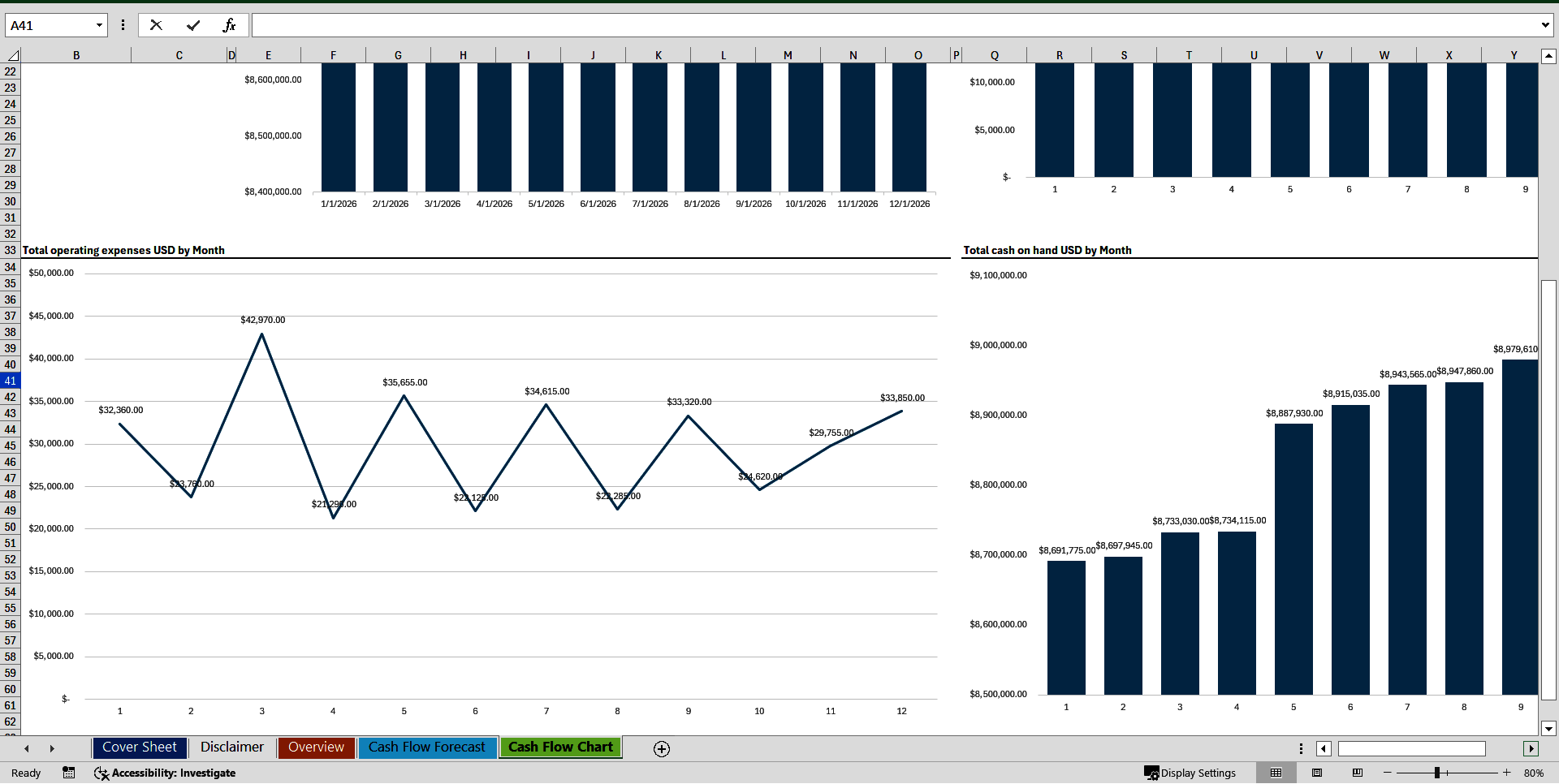Adjust the zoom level slider

(x=1437, y=773)
